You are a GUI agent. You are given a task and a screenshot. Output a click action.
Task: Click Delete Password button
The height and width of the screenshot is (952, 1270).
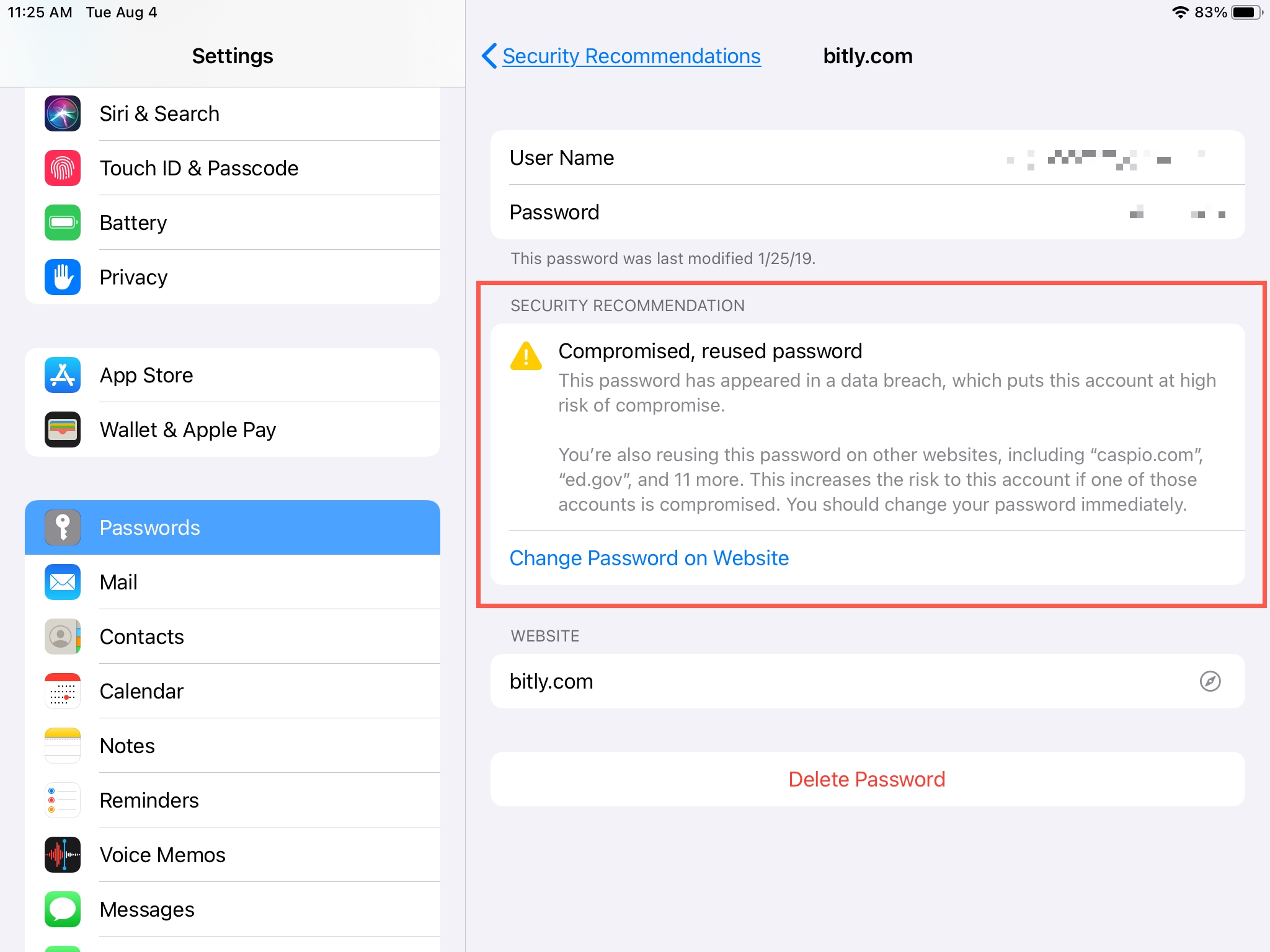click(x=867, y=779)
